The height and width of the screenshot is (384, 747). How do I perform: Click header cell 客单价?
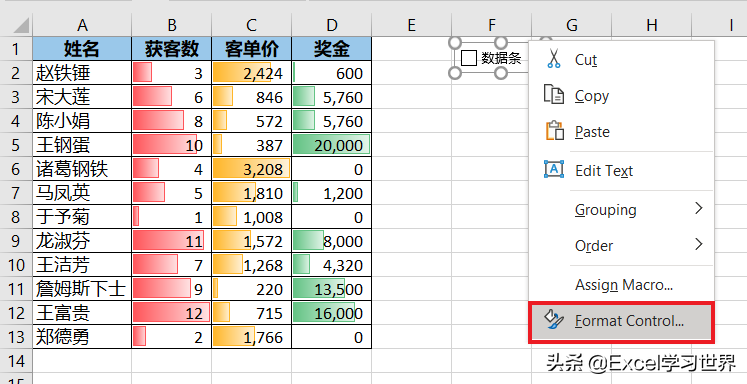tap(252, 49)
